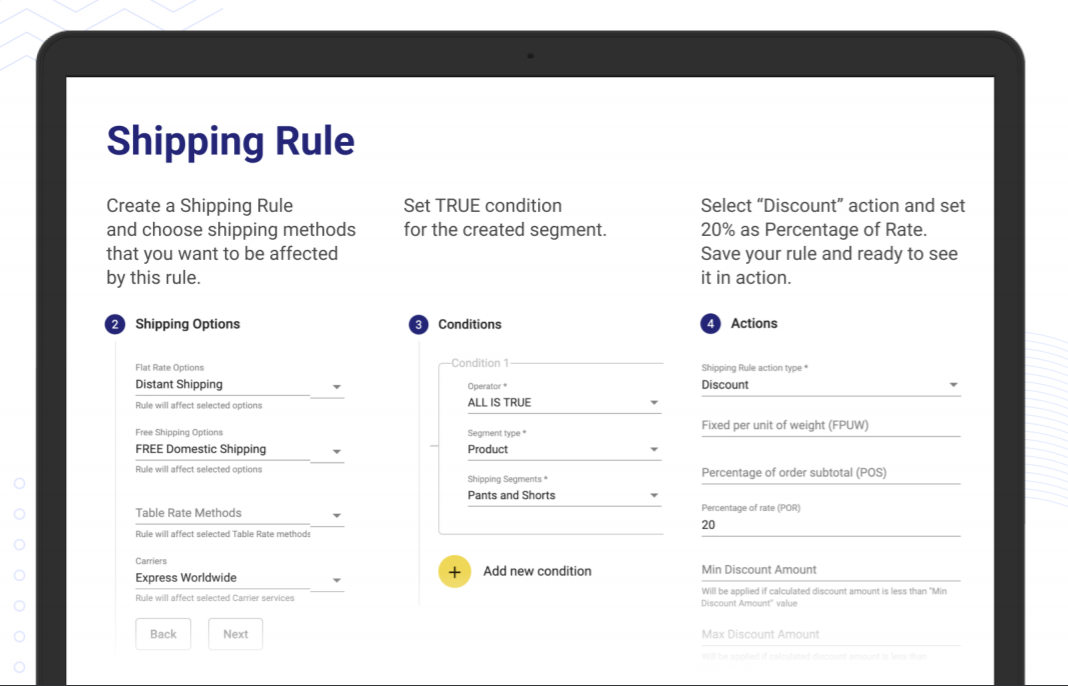Click the Percentage of rate field showing 20
Screen dimensions: 1068x686
tap(830, 525)
